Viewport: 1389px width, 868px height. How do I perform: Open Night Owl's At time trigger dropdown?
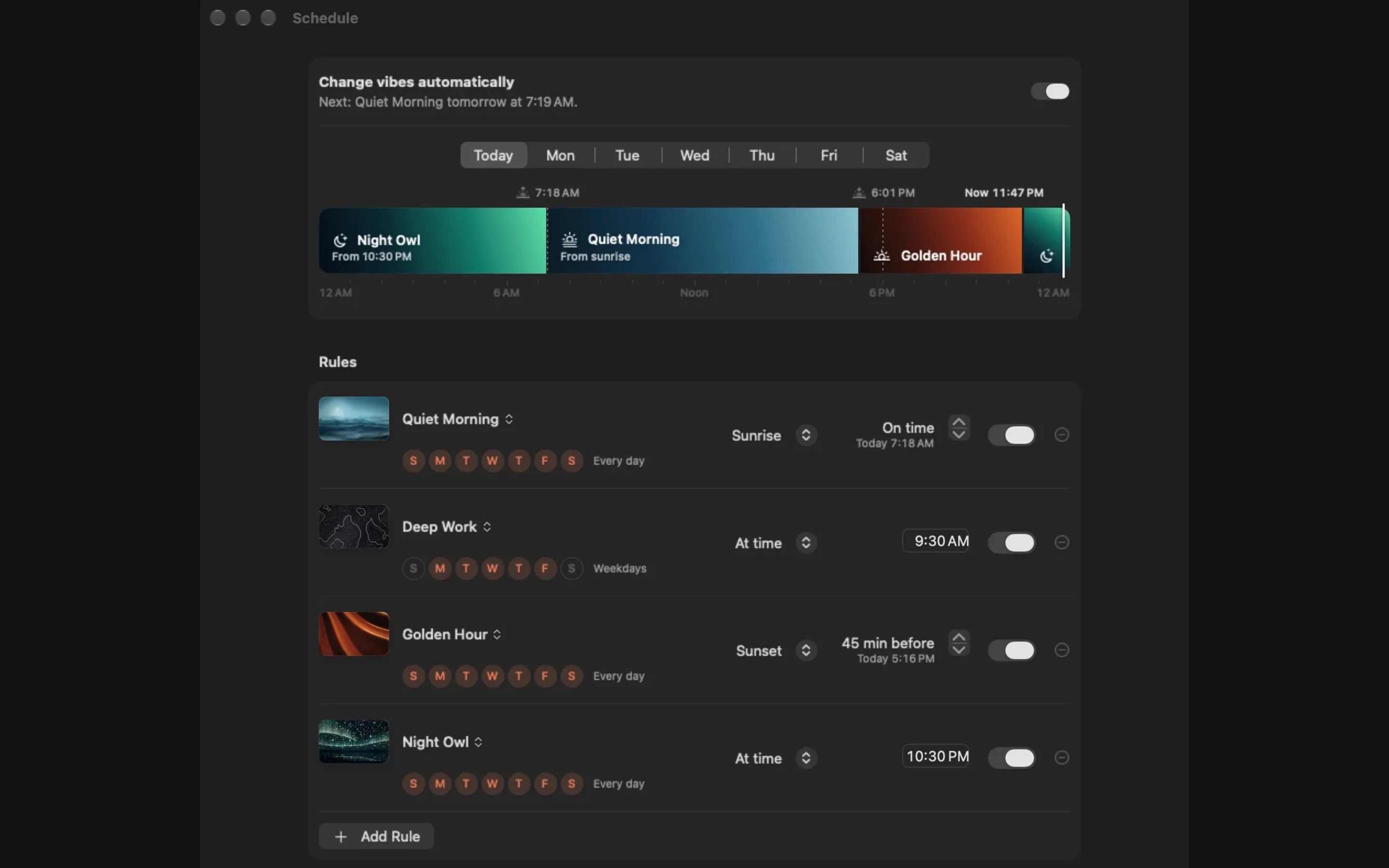click(776, 759)
